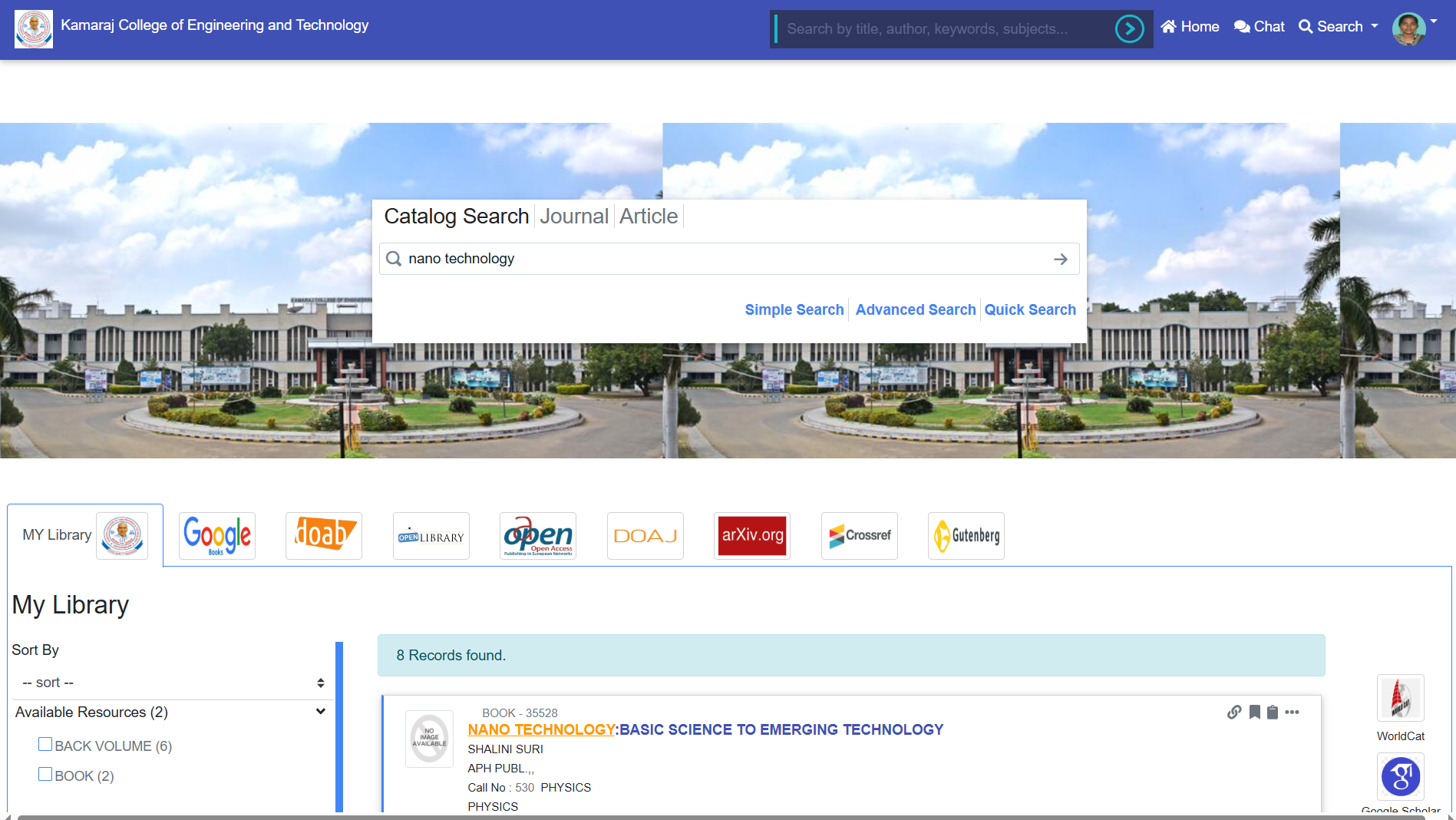Expand the Search menu in navbar
The image size is (1456, 820).
coord(1339,27)
